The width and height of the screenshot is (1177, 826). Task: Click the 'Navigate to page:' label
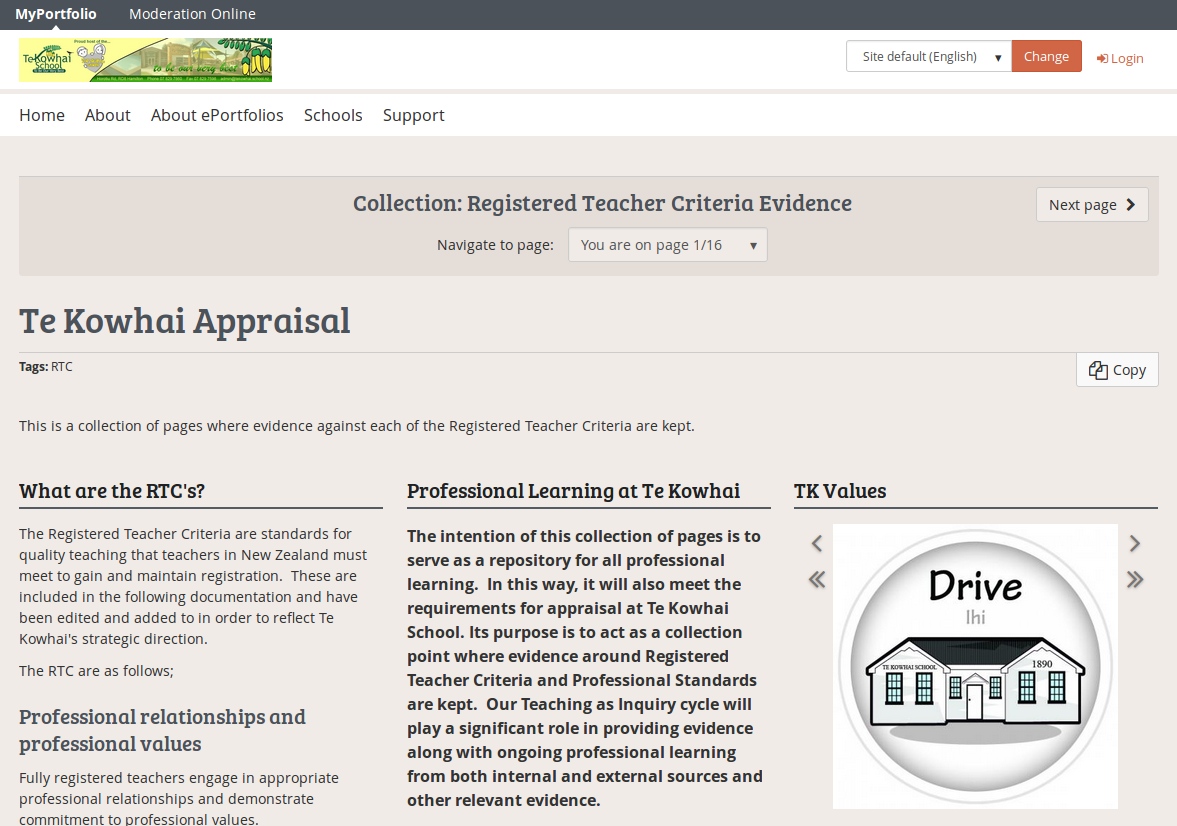tap(495, 246)
